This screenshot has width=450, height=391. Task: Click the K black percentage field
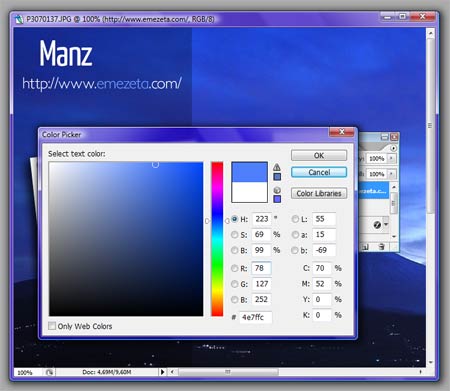pyautogui.click(x=322, y=315)
